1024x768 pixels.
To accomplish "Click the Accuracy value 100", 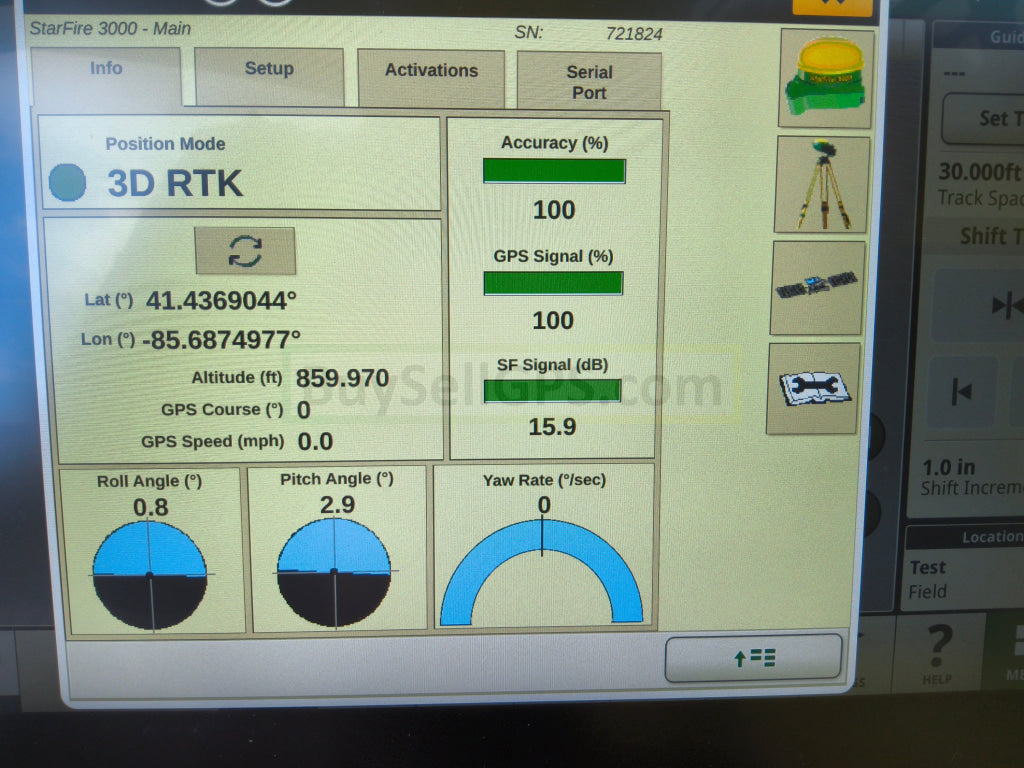I will point(554,210).
